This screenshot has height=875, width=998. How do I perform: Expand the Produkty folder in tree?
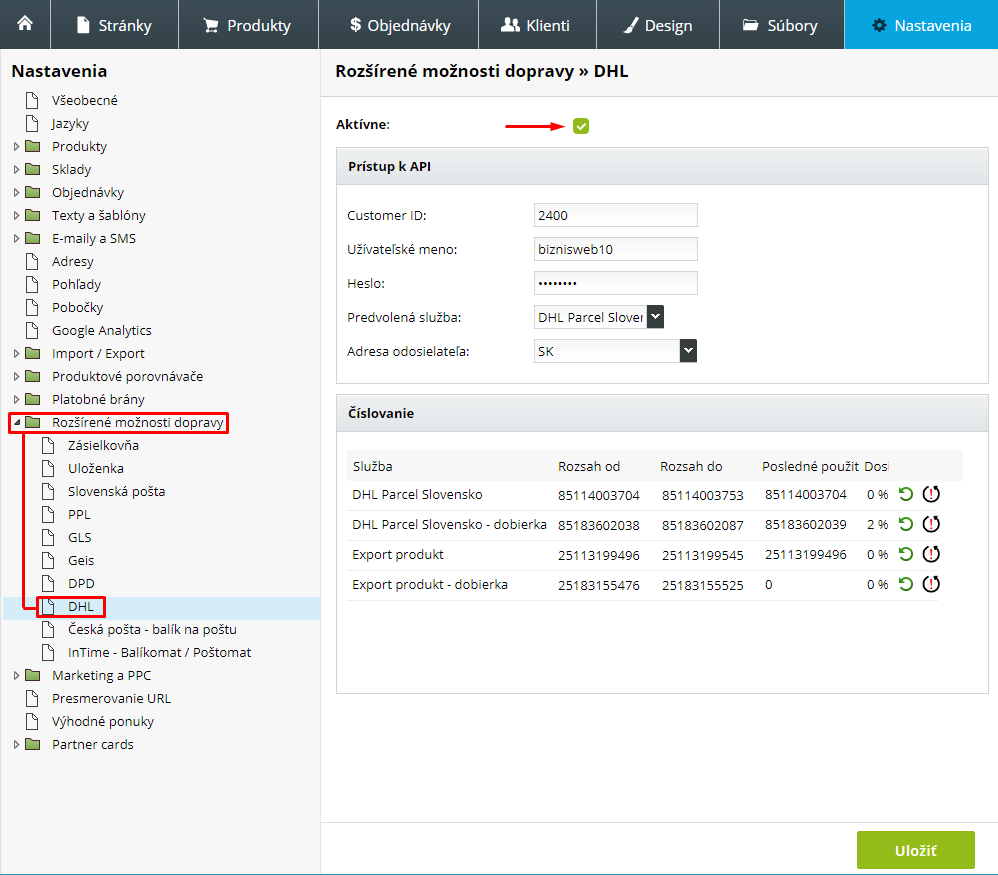coord(17,146)
